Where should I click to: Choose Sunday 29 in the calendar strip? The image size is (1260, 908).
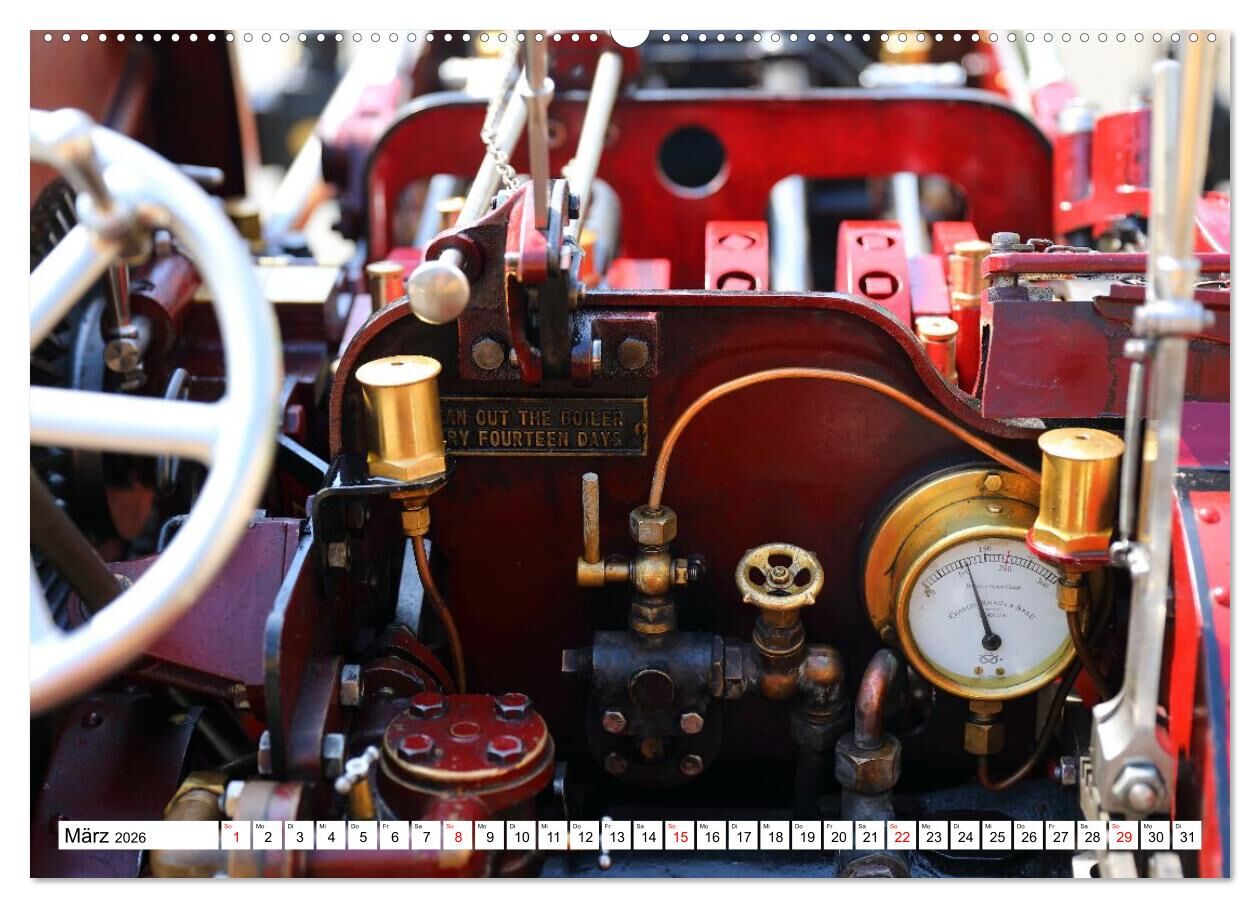point(1123,836)
